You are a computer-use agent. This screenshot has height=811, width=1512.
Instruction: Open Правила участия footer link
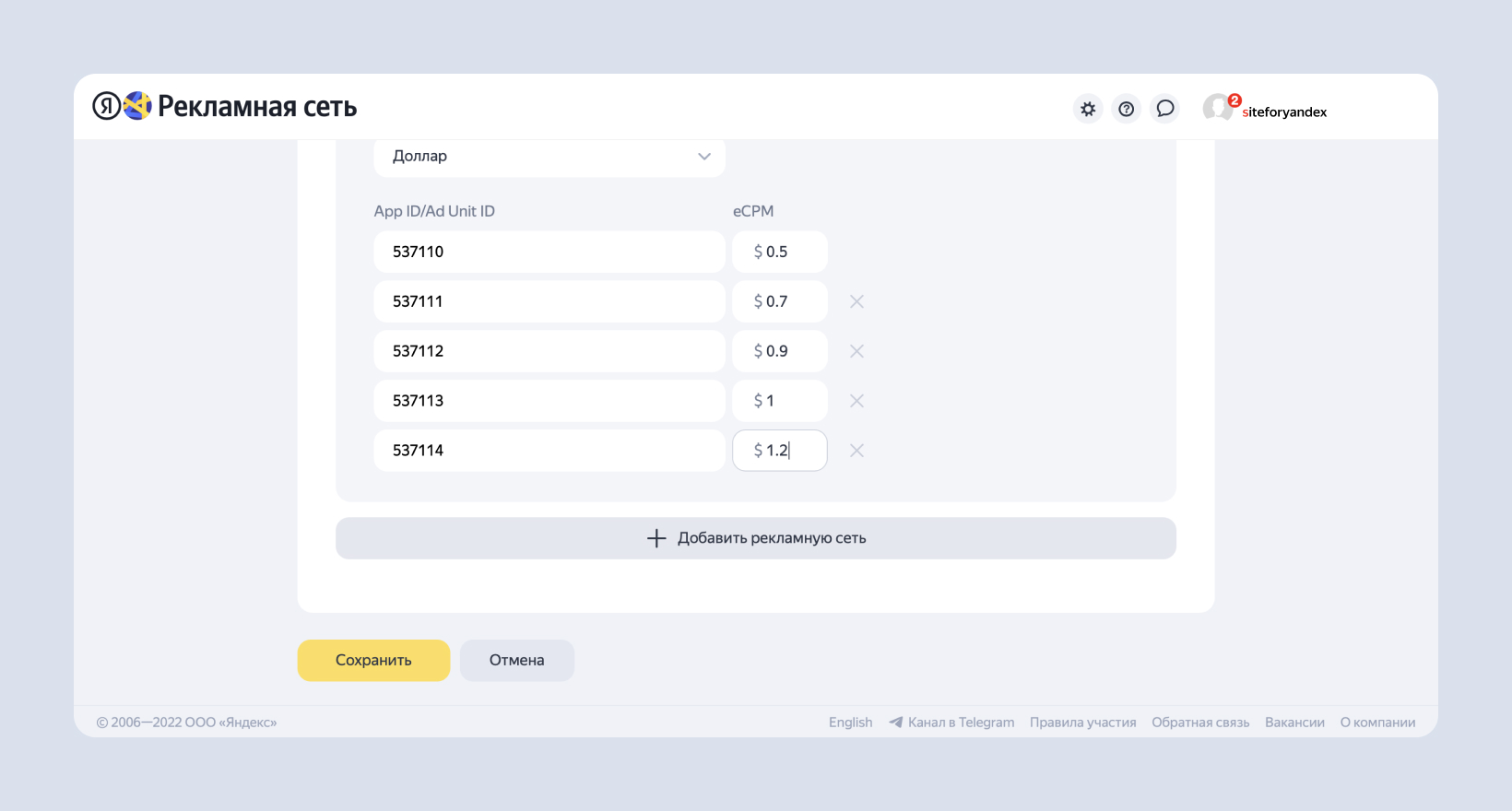(x=1082, y=723)
